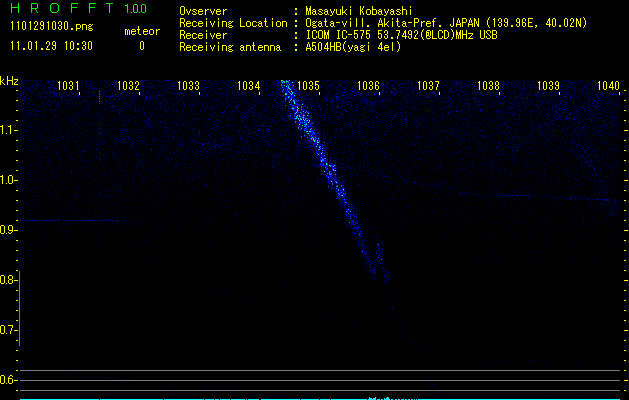The width and height of the screenshot is (629, 400).
Task: Click time axis tick 1035
Action: click(x=308, y=85)
